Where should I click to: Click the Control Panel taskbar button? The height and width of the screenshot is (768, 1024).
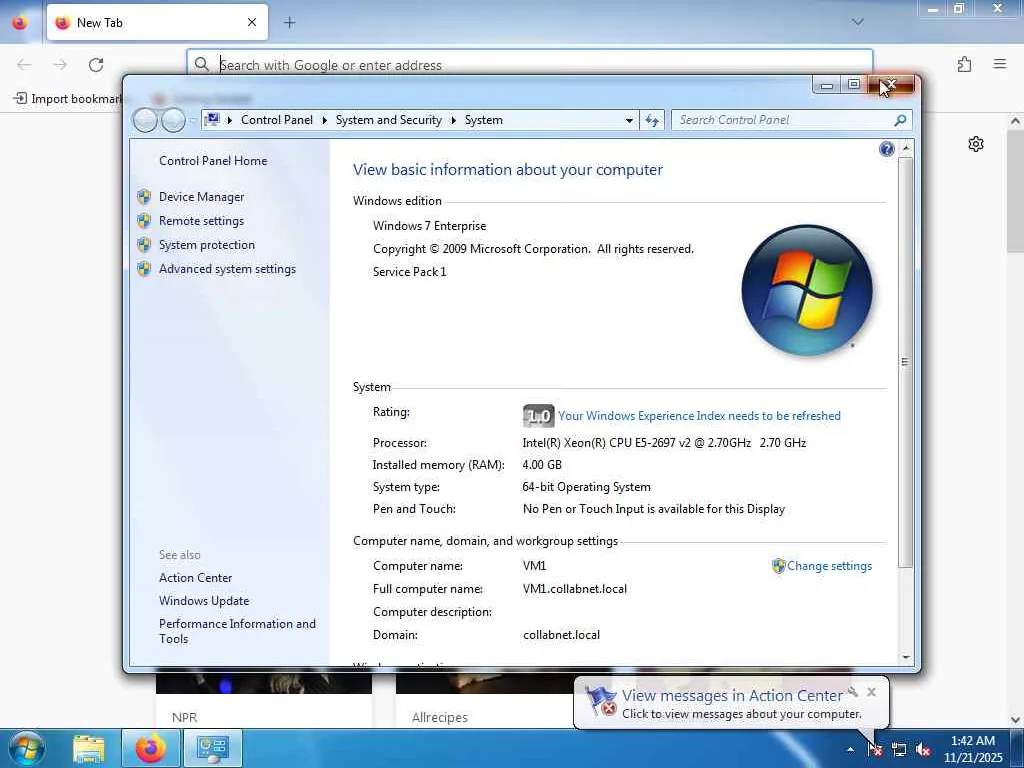tap(213, 749)
